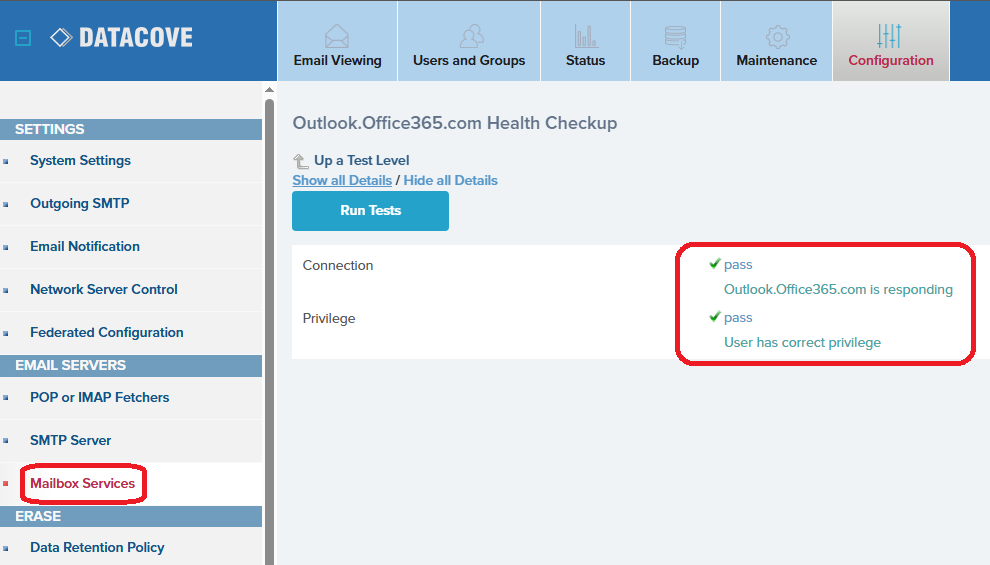Viewport: 990px width, 565px height.
Task: Click the Email Viewing envelope icon
Action: (x=337, y=37)
